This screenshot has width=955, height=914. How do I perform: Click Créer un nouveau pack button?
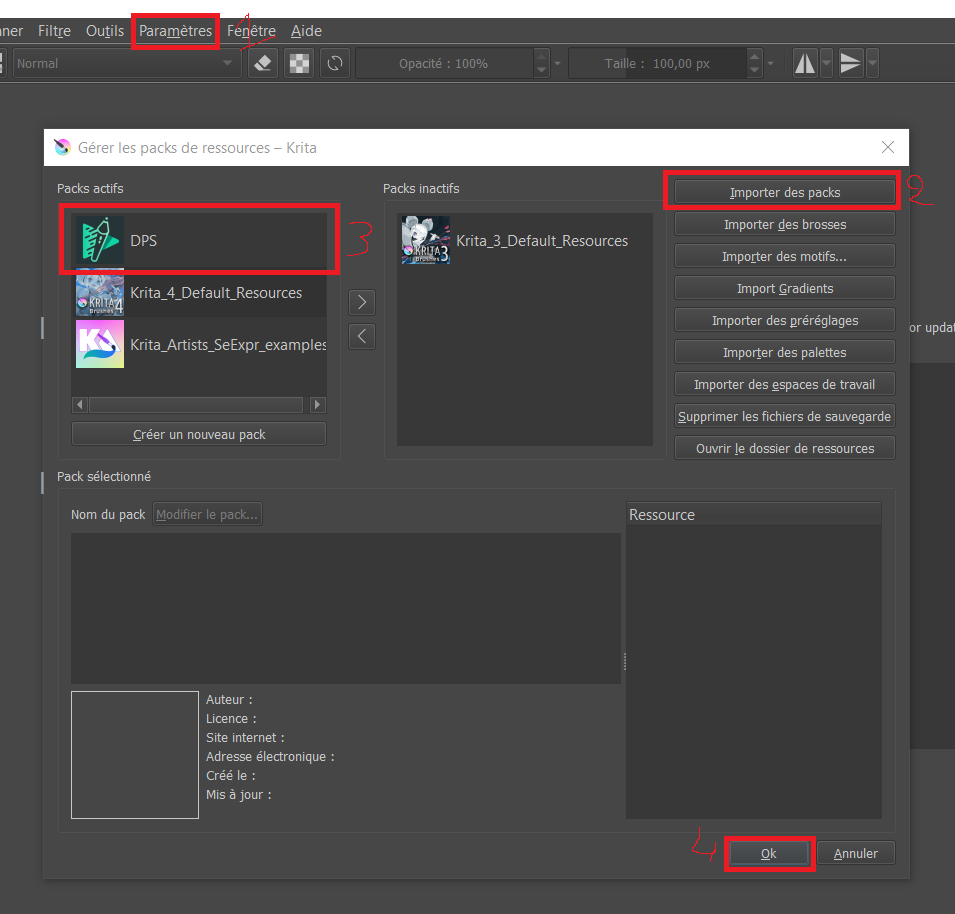click(x=199, y=434)
